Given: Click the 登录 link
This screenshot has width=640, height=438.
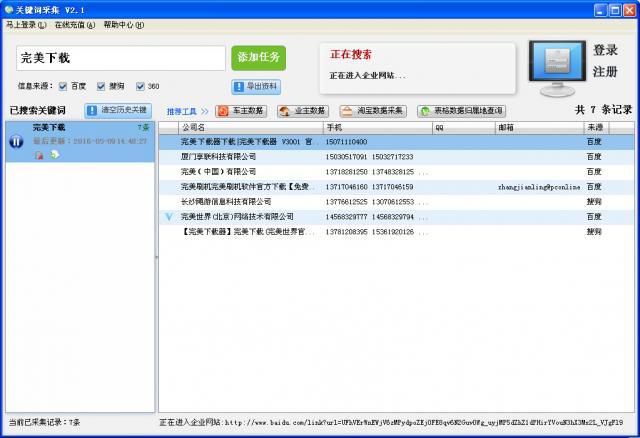Looking at the screenshot, I should coord(605,50).
